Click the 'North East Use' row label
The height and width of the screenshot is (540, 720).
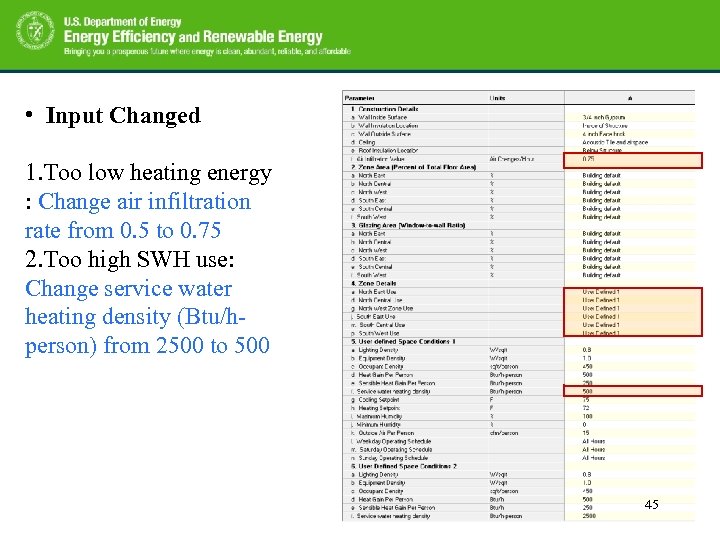point(377,292)
